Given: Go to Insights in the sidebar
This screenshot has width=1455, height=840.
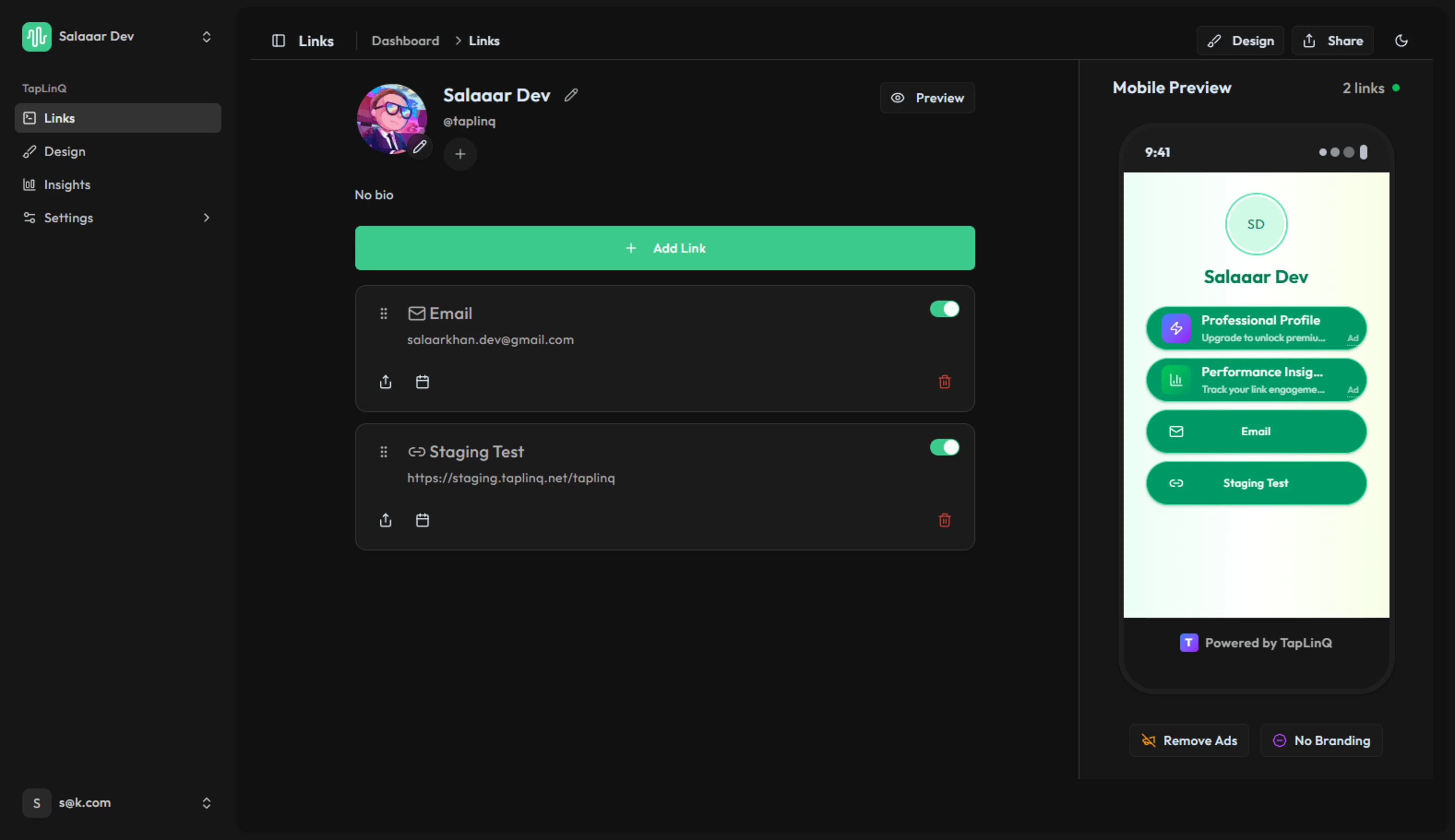Looking at the screenshot, I should [67, 184].
